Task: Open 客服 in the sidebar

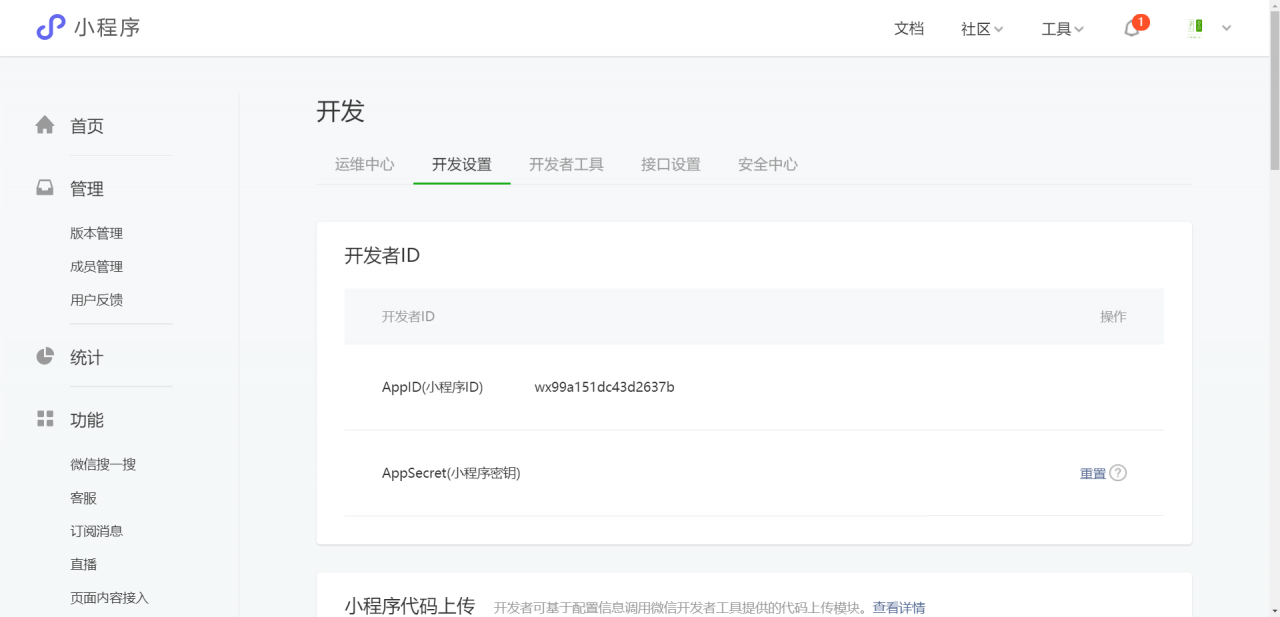Action: (x=83, y=497)
